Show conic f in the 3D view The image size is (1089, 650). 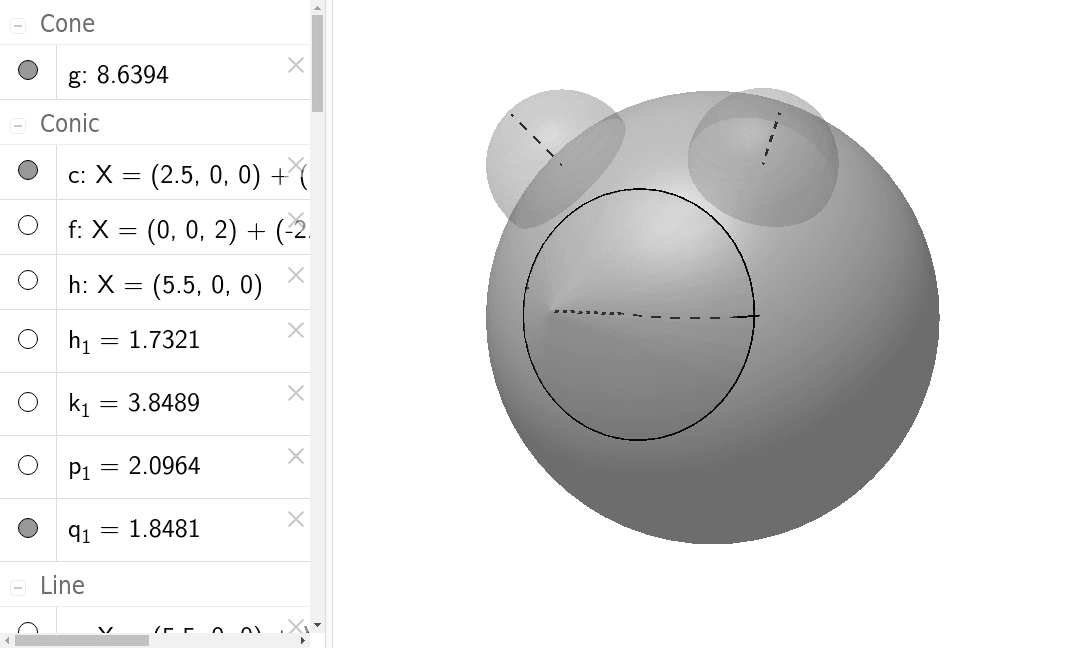[x=28, y=225]
